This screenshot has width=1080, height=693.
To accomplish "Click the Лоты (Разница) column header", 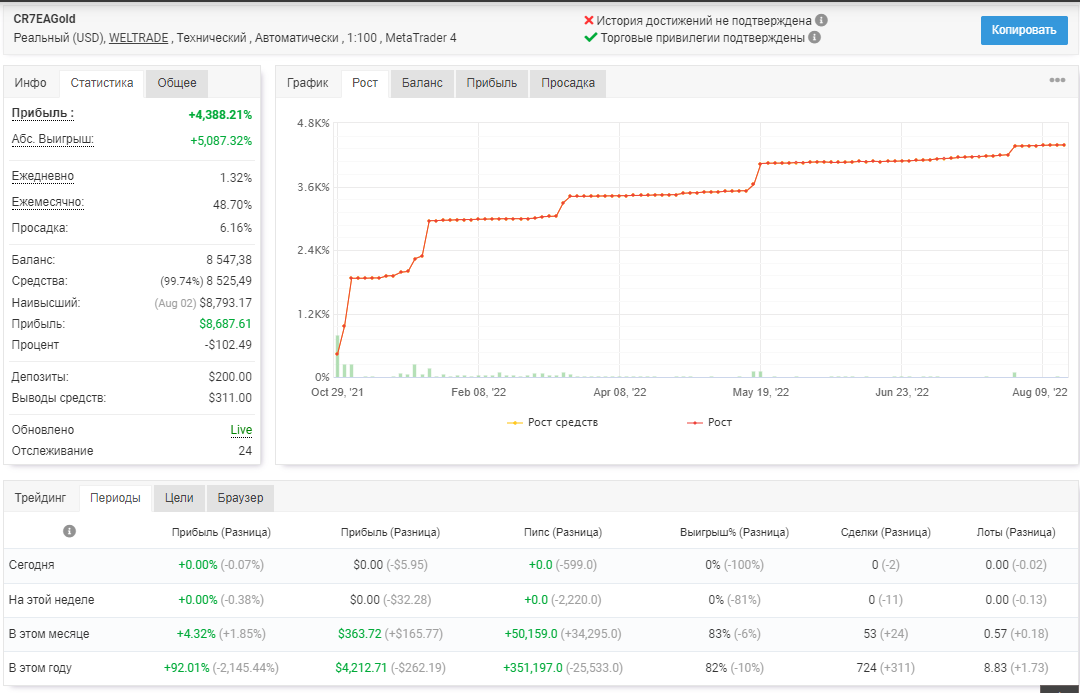I will [1016, 532].
